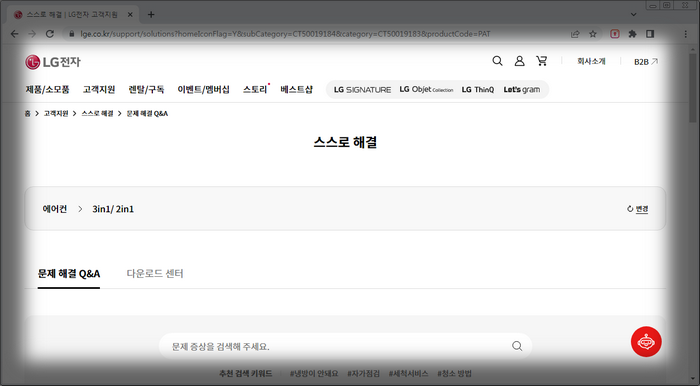Screen dimensions: 700x386
Task: Click 홈 in breadcrumb
Action: pyautogui.click(x=28, y=113)
